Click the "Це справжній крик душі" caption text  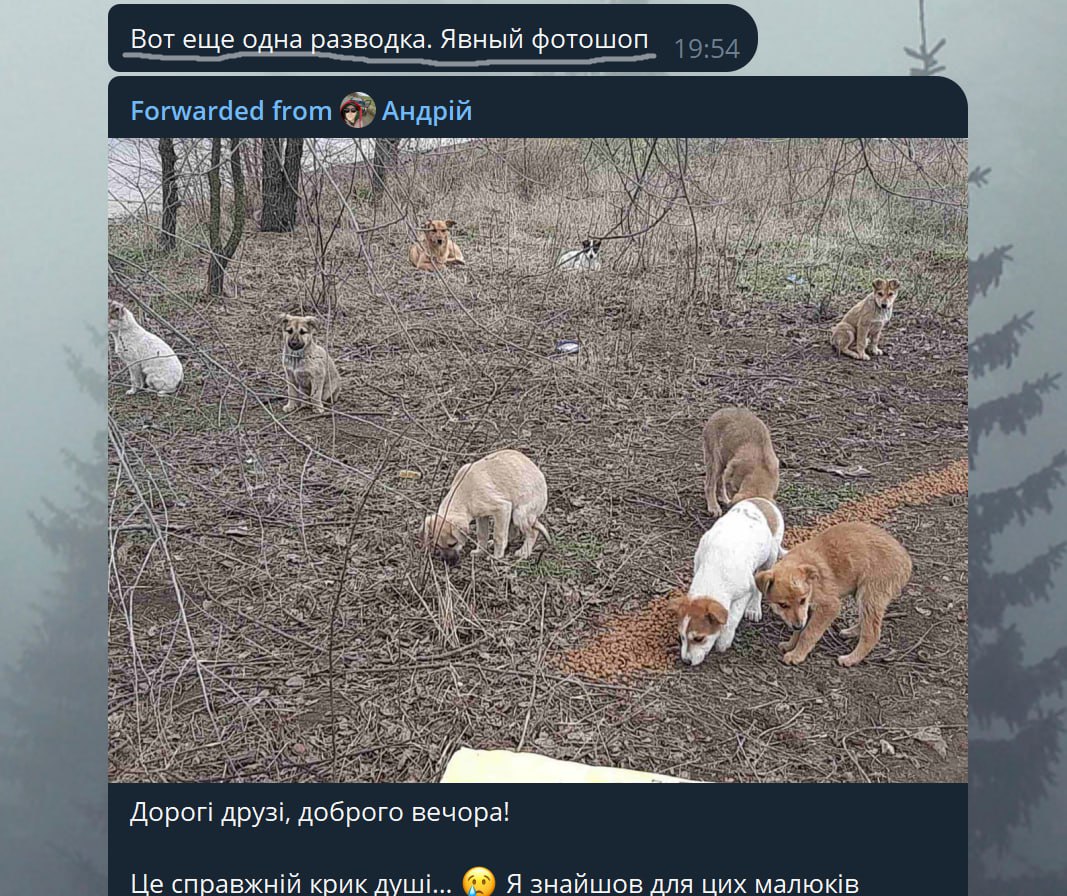pyautogui.click(x=290, y=883)
